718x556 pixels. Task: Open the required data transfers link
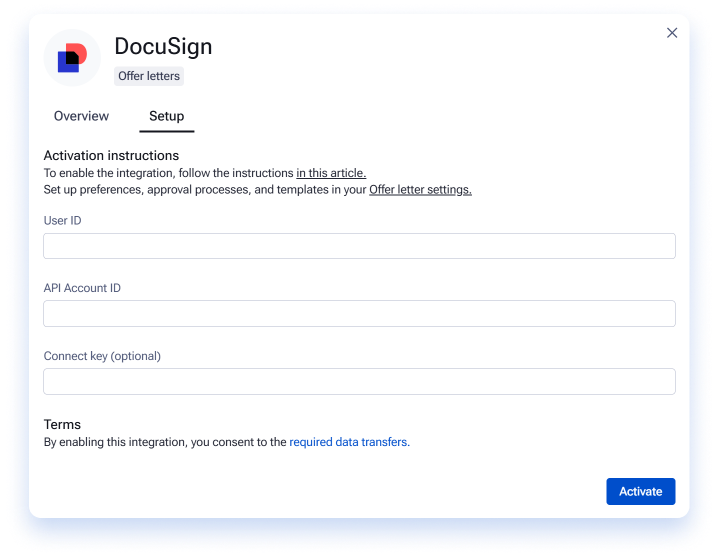click(x=349, y=442)
